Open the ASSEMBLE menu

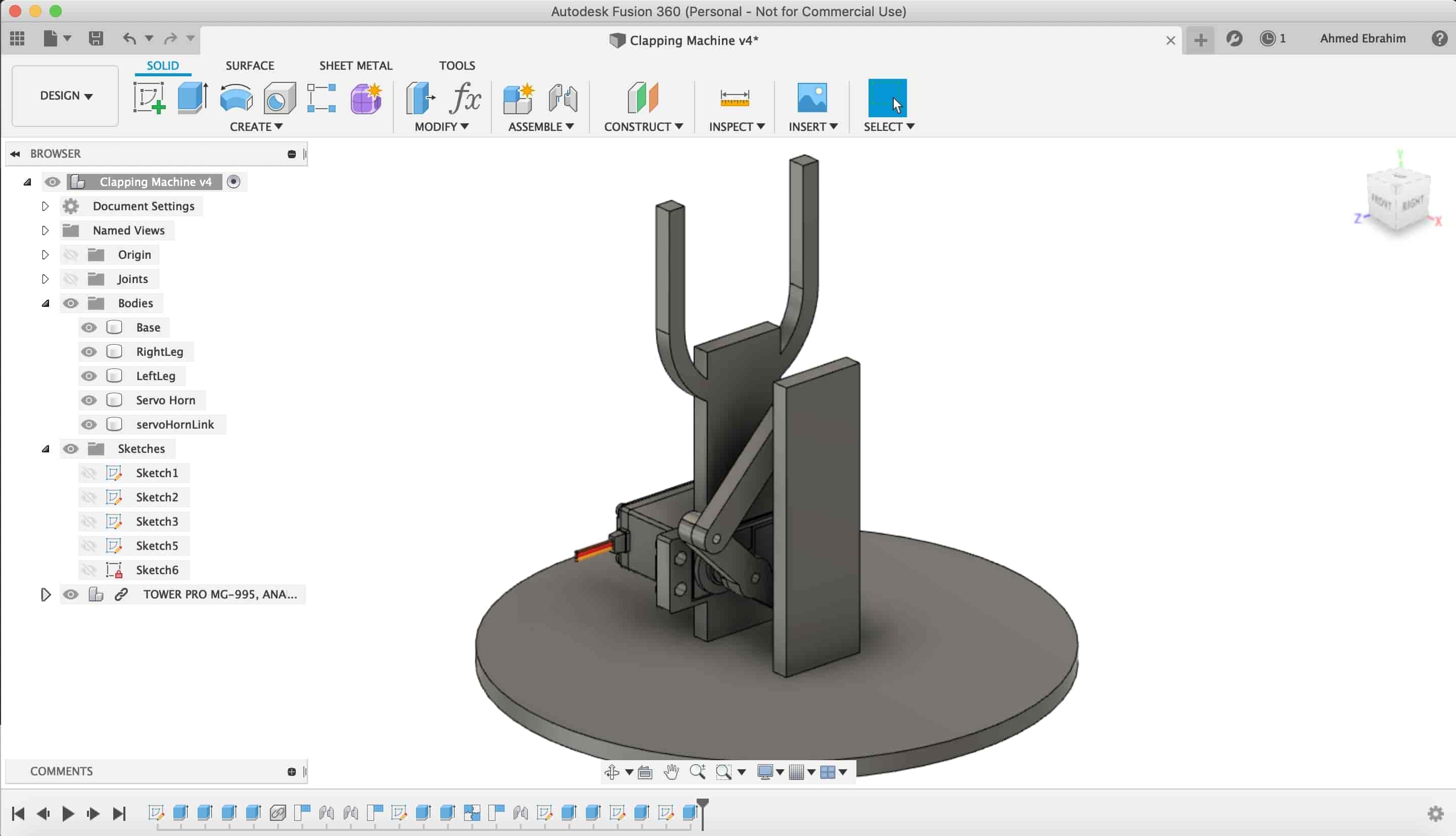click(541, 126)
